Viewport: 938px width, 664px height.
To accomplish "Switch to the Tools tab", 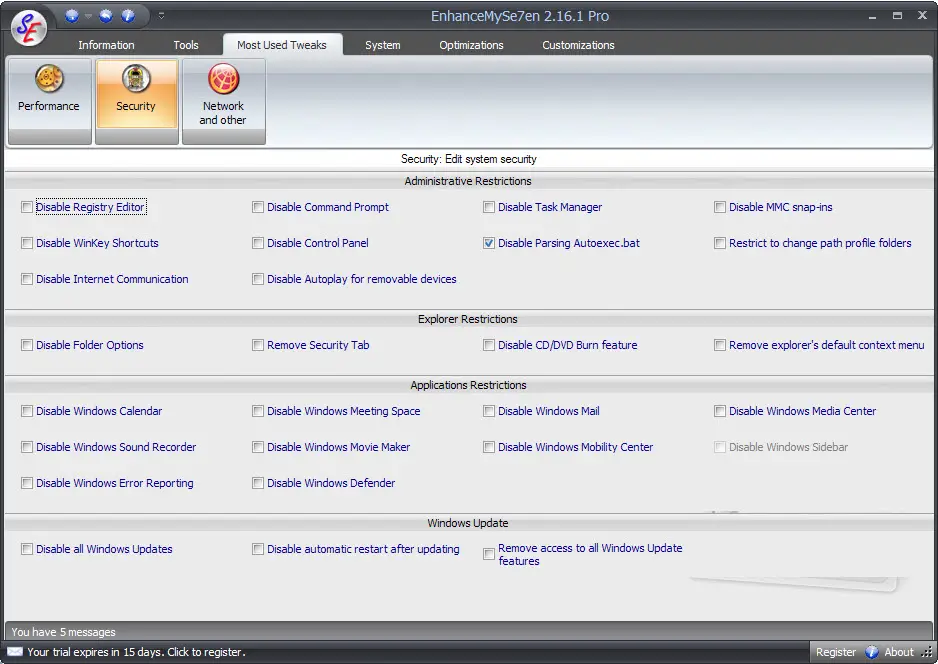I will pos(185,45).
